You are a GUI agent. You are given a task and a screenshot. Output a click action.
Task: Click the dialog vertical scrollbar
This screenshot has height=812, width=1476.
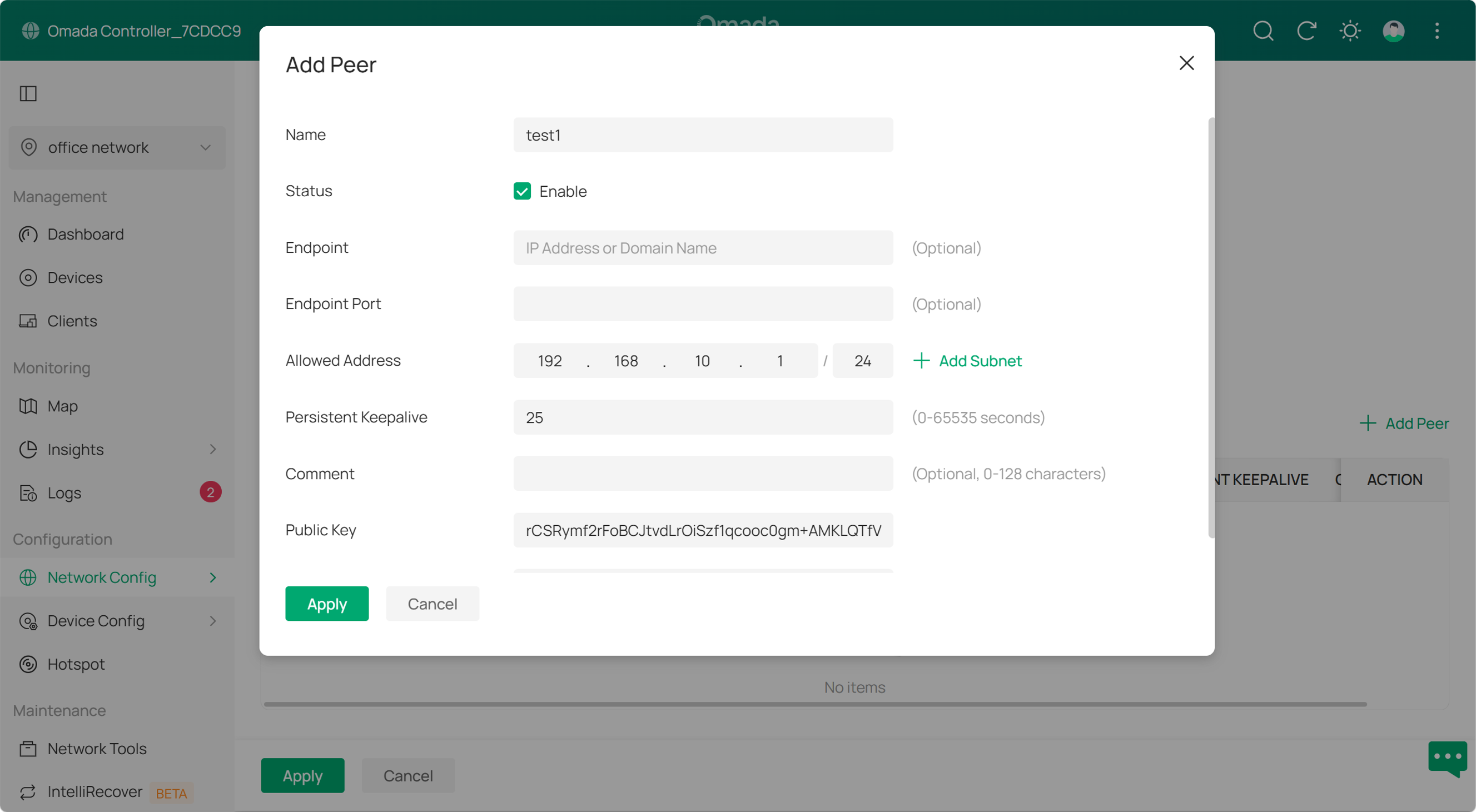[1211, 327]
